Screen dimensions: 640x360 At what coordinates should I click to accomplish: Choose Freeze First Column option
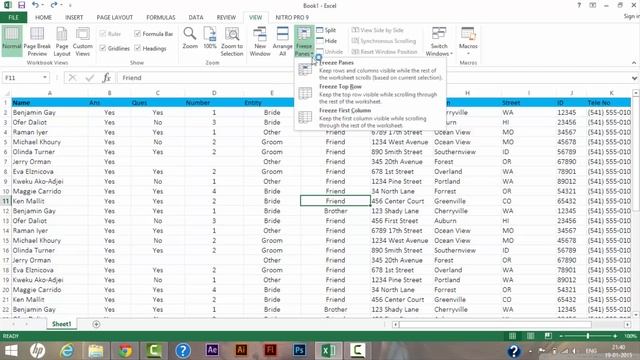(x=370, y=118)
